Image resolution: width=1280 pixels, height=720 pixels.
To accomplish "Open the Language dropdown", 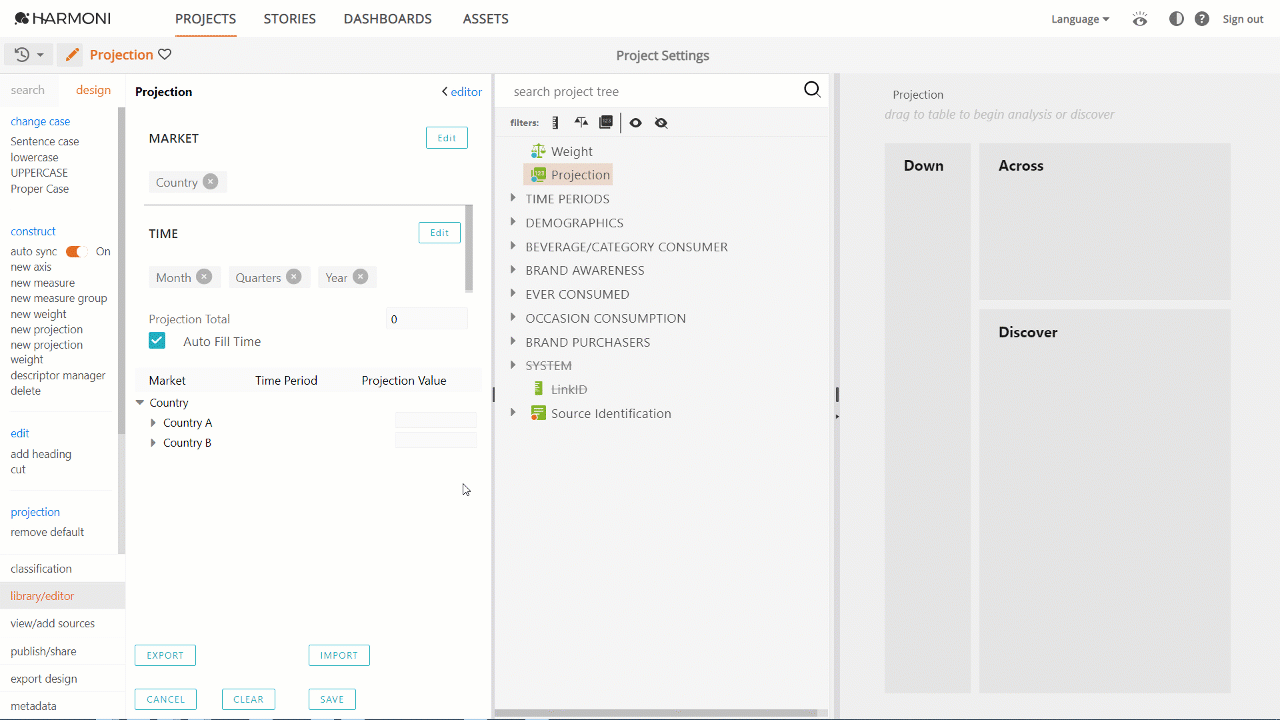I will (1079, 19).
